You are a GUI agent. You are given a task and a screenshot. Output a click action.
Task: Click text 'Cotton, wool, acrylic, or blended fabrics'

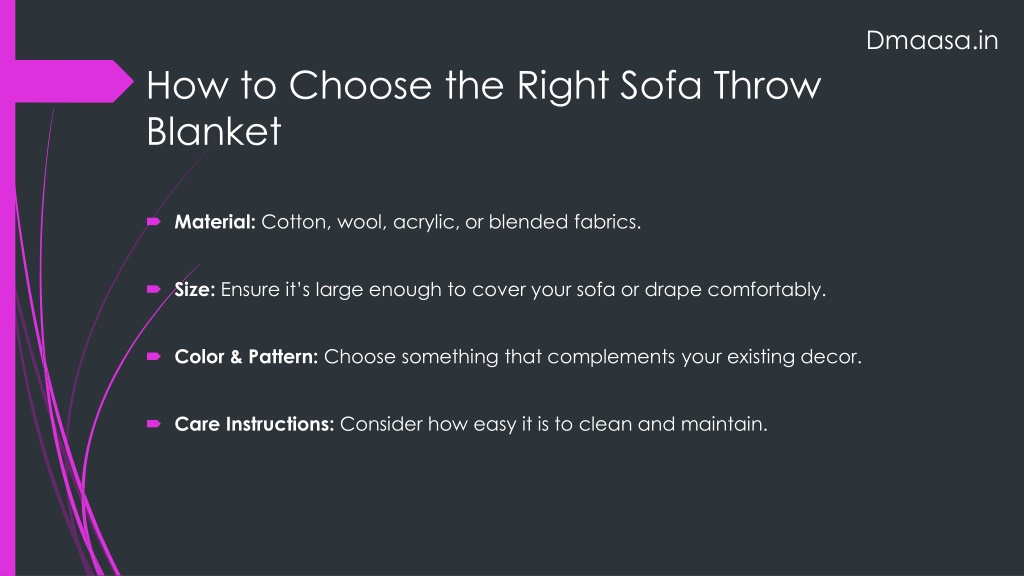[449, 222]
